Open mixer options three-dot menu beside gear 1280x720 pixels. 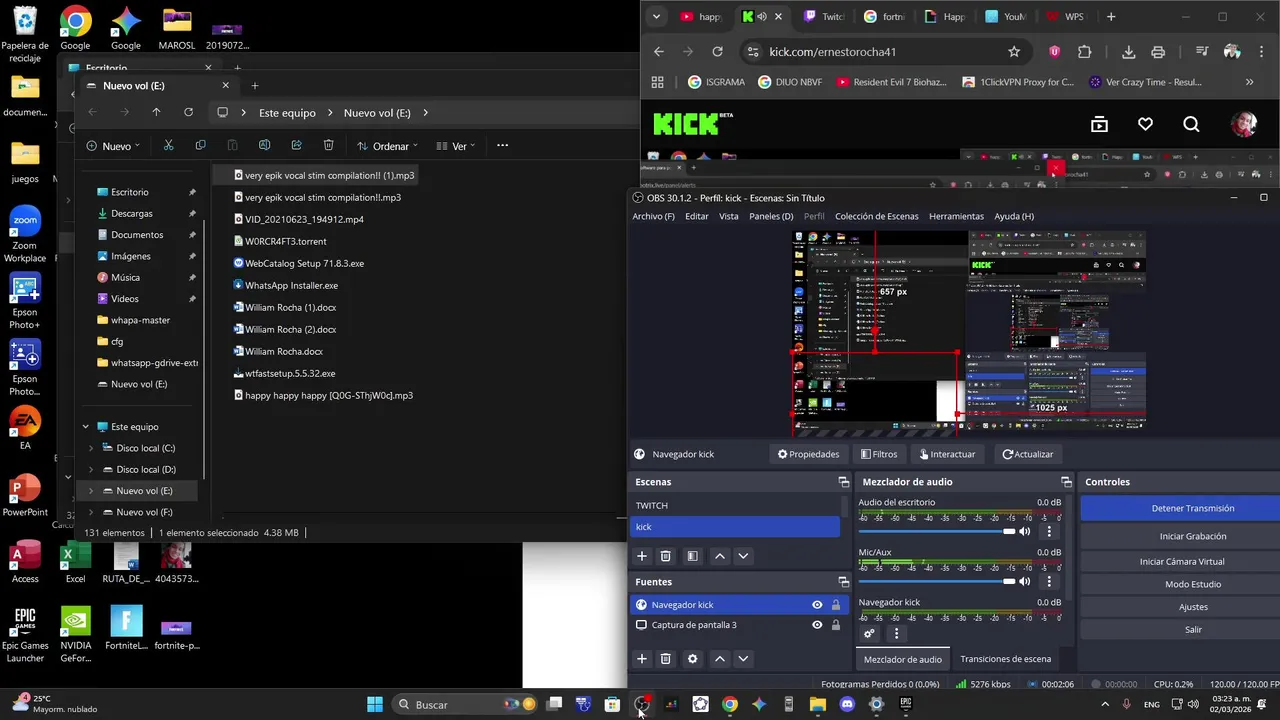click(896, 633)
